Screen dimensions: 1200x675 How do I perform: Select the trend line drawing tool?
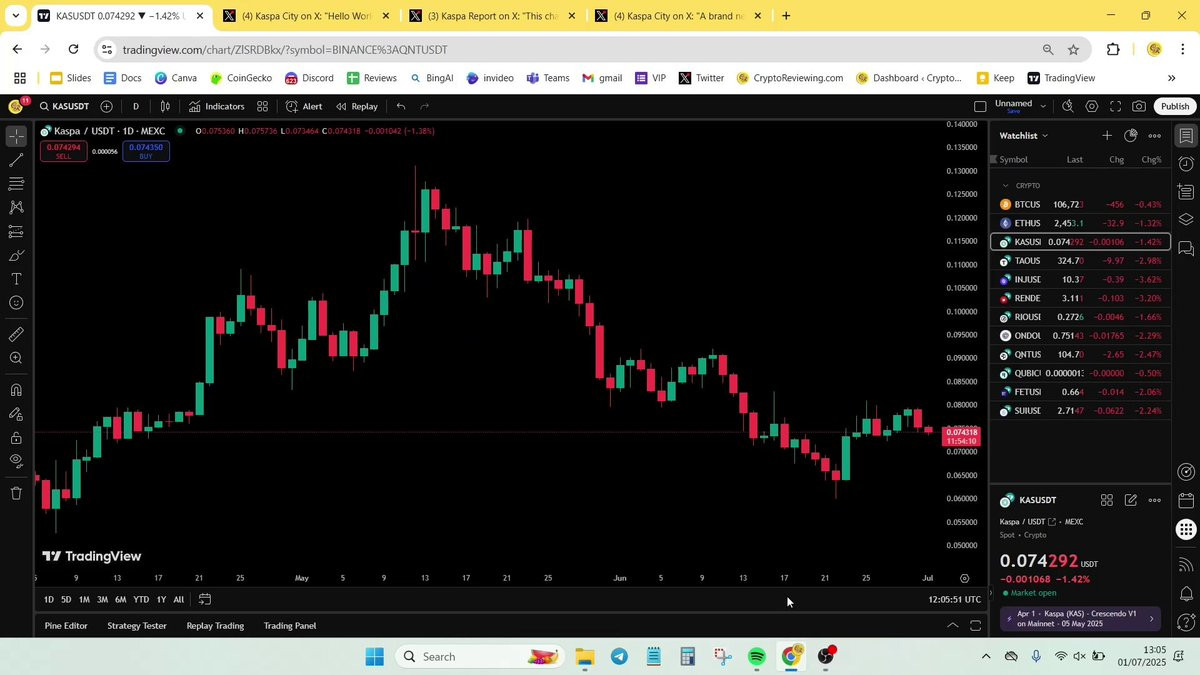pos(16,160)
